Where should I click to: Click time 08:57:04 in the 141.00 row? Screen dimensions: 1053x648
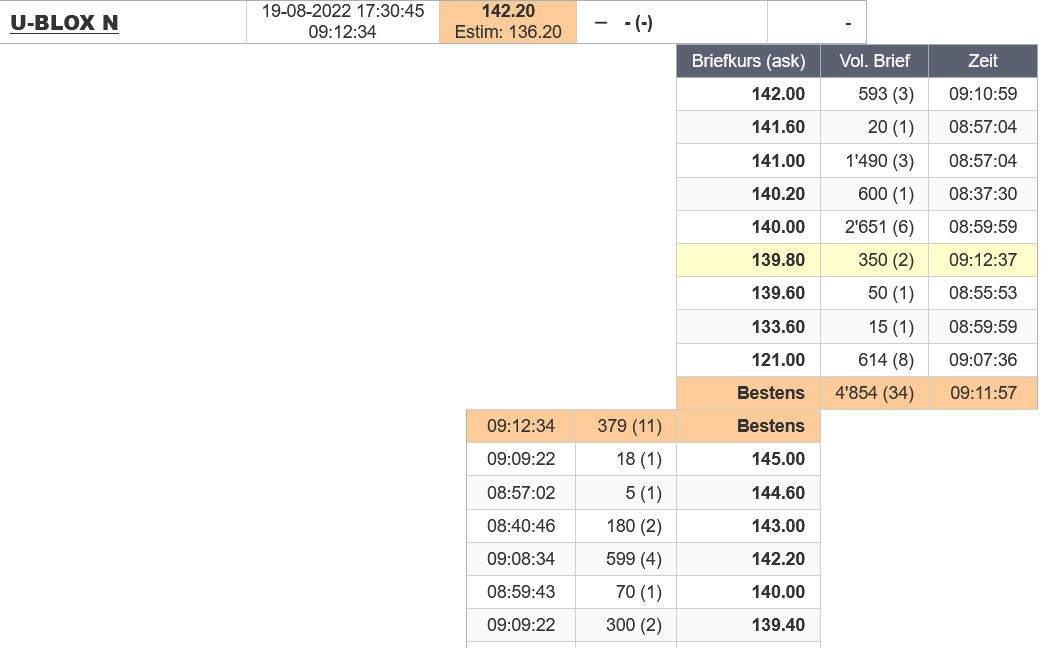tap(982, 161)
